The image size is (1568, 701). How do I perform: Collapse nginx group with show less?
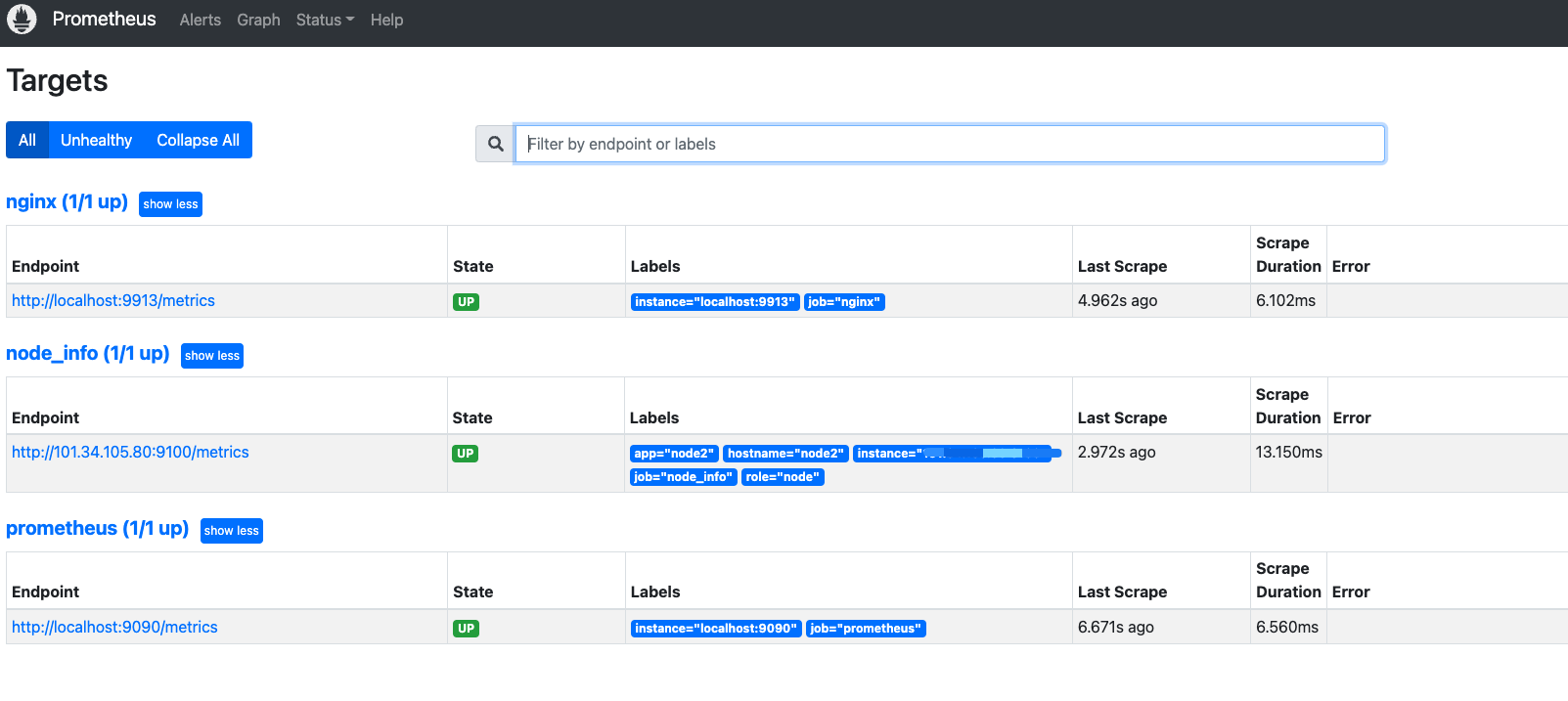(170, 204)
